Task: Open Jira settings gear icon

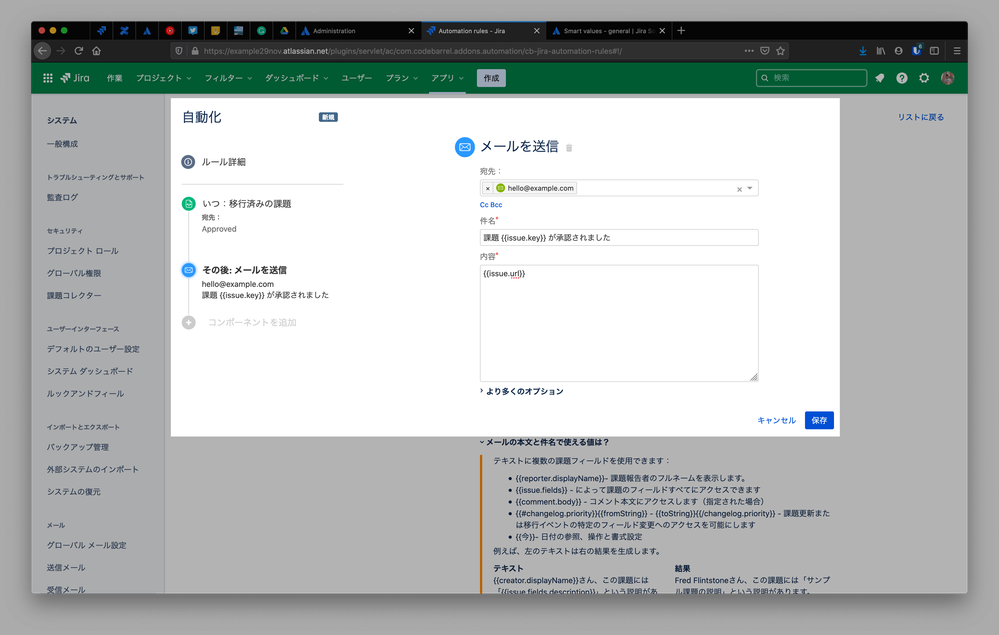Action: (924, 78)
